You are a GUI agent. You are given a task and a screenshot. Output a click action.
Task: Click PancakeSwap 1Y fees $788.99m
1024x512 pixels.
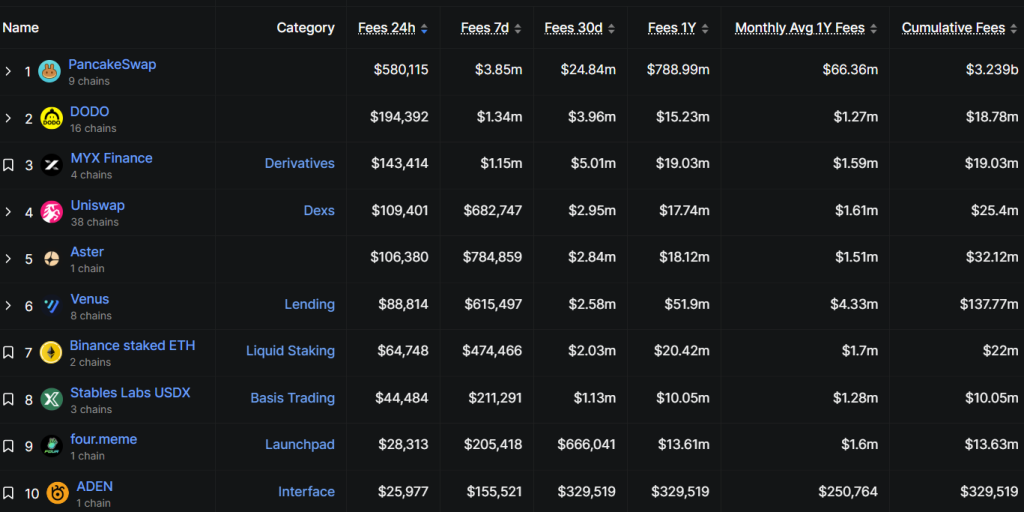point(679,70)
